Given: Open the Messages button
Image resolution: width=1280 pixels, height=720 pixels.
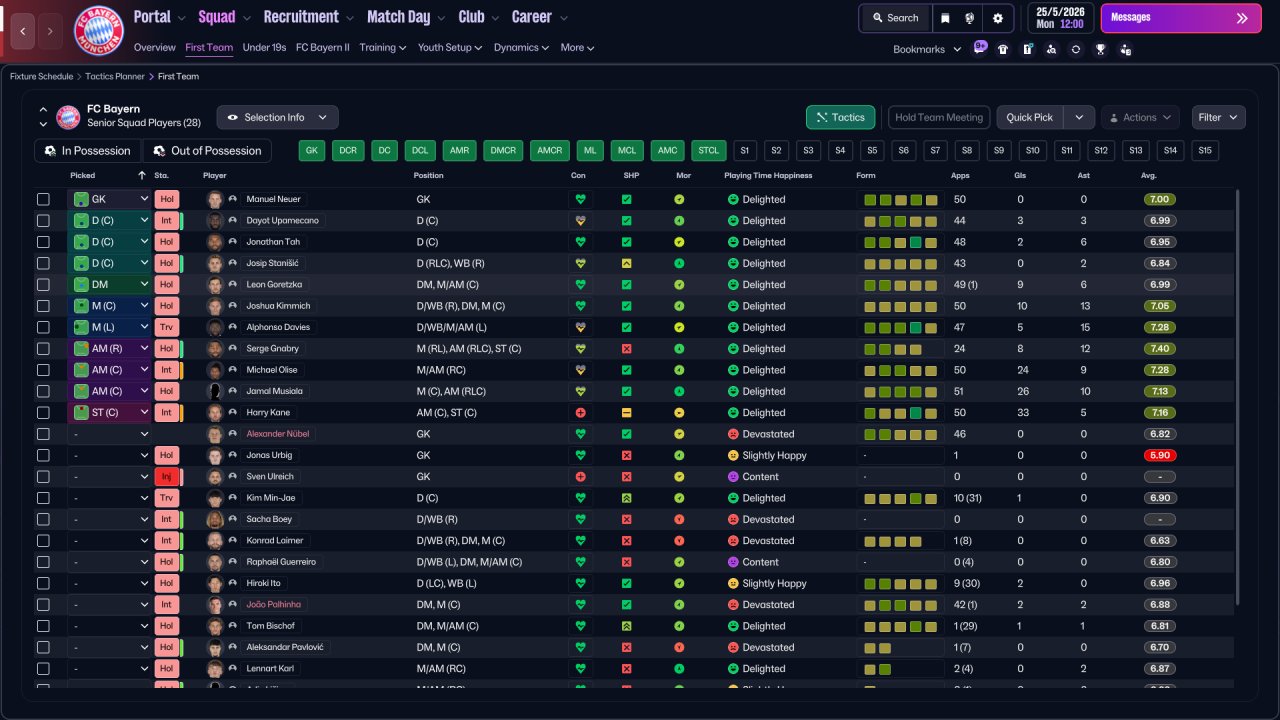Looking at the screenshot, I should 1179,18.
